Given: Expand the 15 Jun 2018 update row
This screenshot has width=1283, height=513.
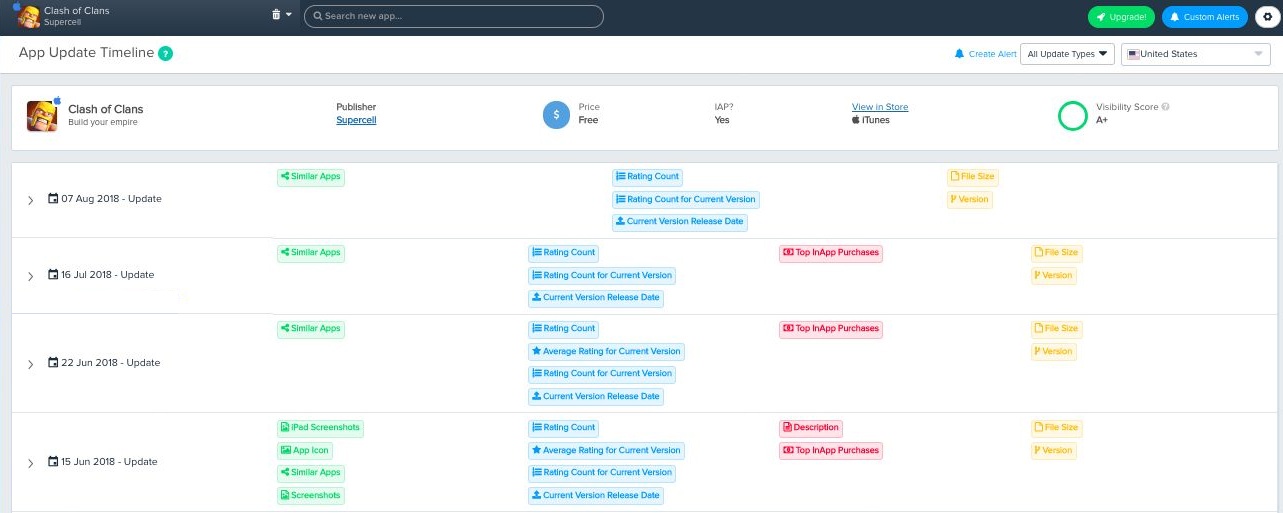Looking at the screenshot, I should pos(31,463).
